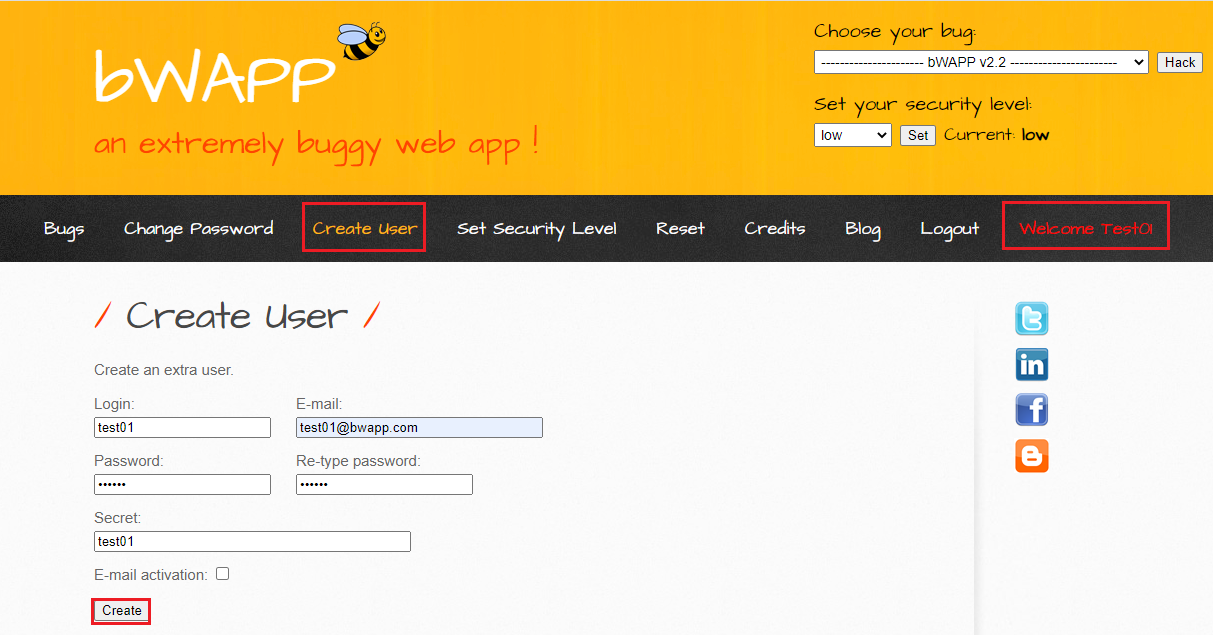Click the 'Choose your bug:' label
The width and height of the screenshot is (1213, 635).
point(895,32)
